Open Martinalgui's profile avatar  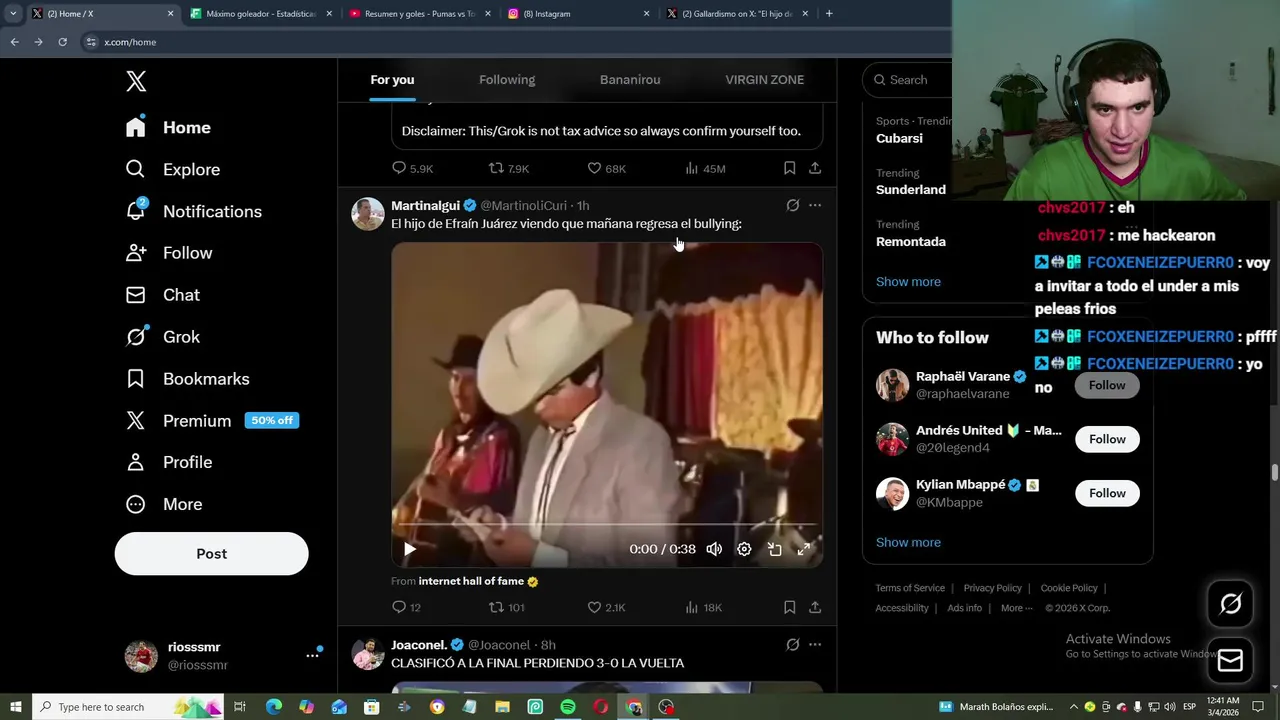coord(368,214)
